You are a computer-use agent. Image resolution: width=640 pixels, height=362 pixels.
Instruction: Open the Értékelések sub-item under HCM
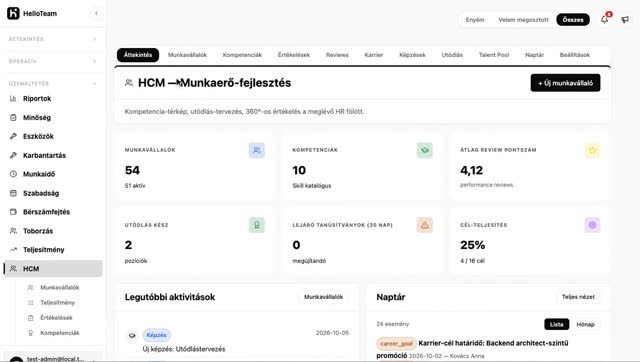(x=56, y=318)
